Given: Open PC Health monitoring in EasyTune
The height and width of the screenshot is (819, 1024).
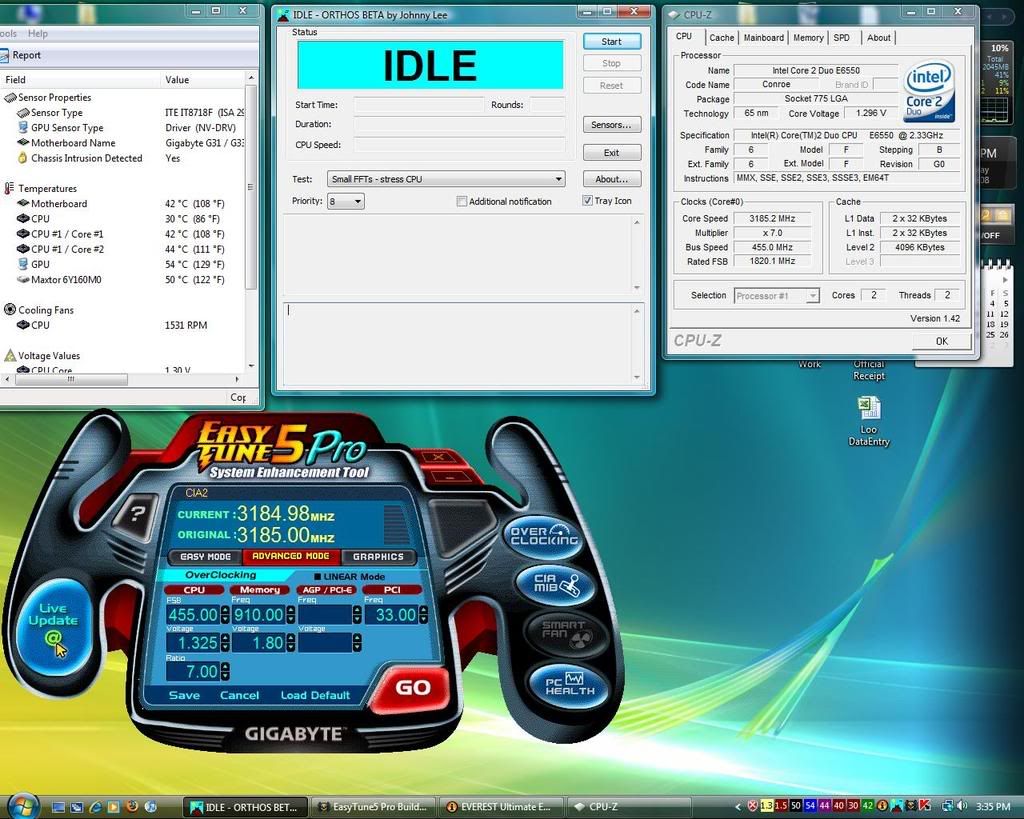Looking at the screenshot, I should pyautogui.click(x=569, y=686).
